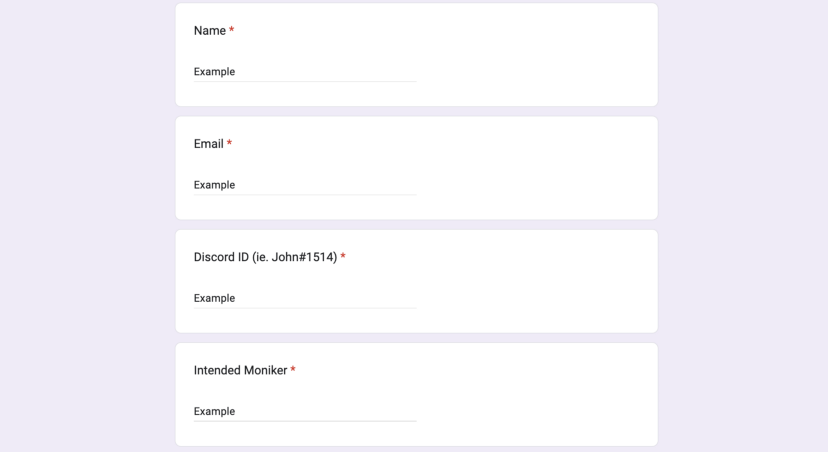Select the Intended Moniker input field
Screen dimensions: 828x452
[304, 411]
